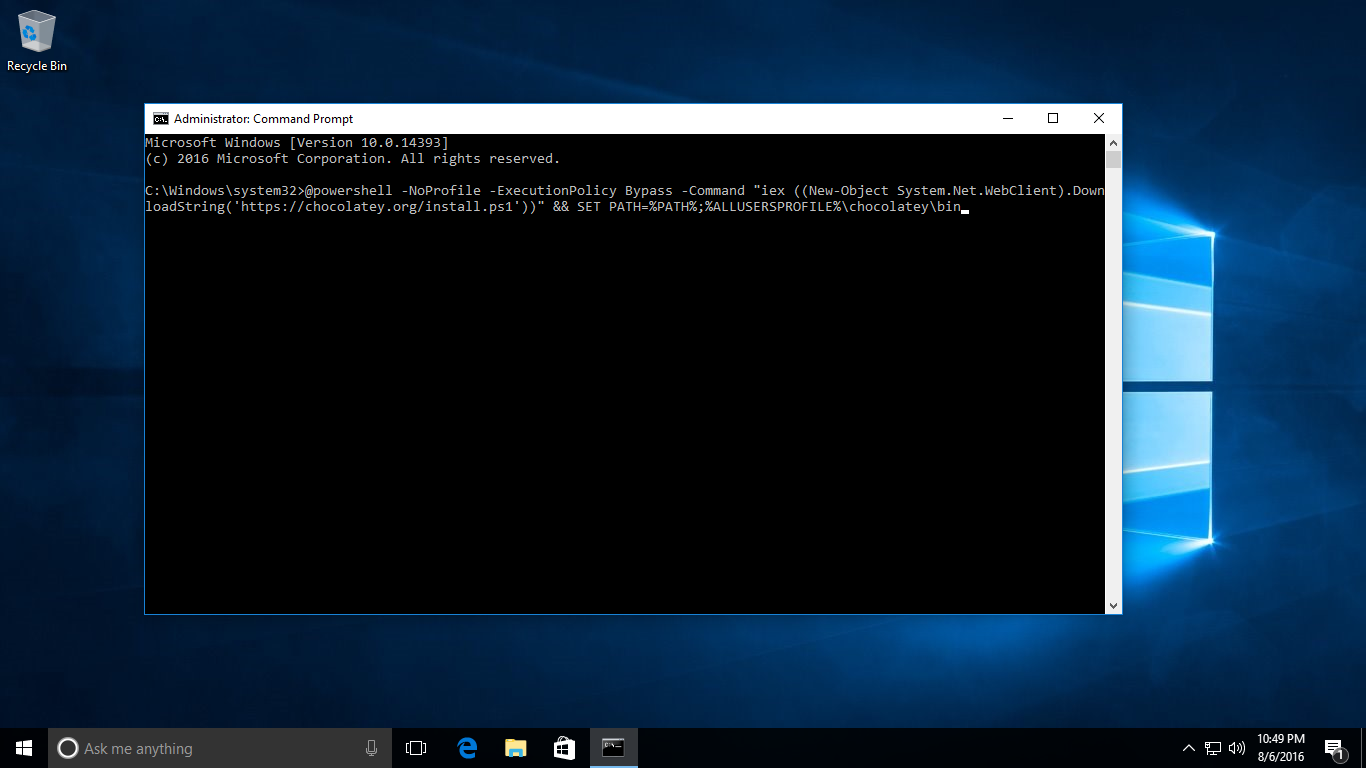
Task: Click the console scrollbar up arrow
Action: tap(1113, 143)
